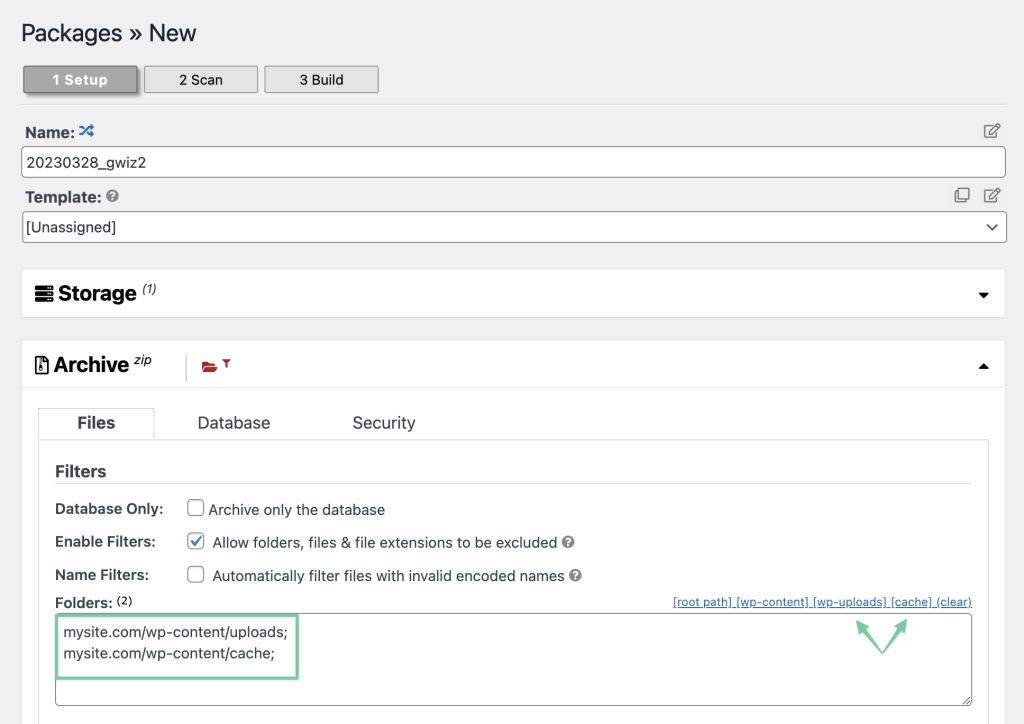Click the edit pencil icon for Name

pos(992,130)
